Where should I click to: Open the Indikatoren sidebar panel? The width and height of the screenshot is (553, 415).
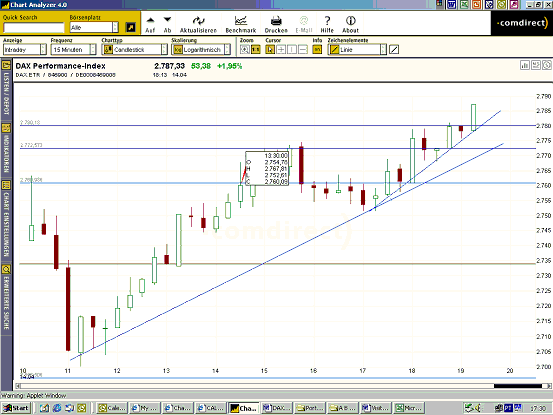6,153
